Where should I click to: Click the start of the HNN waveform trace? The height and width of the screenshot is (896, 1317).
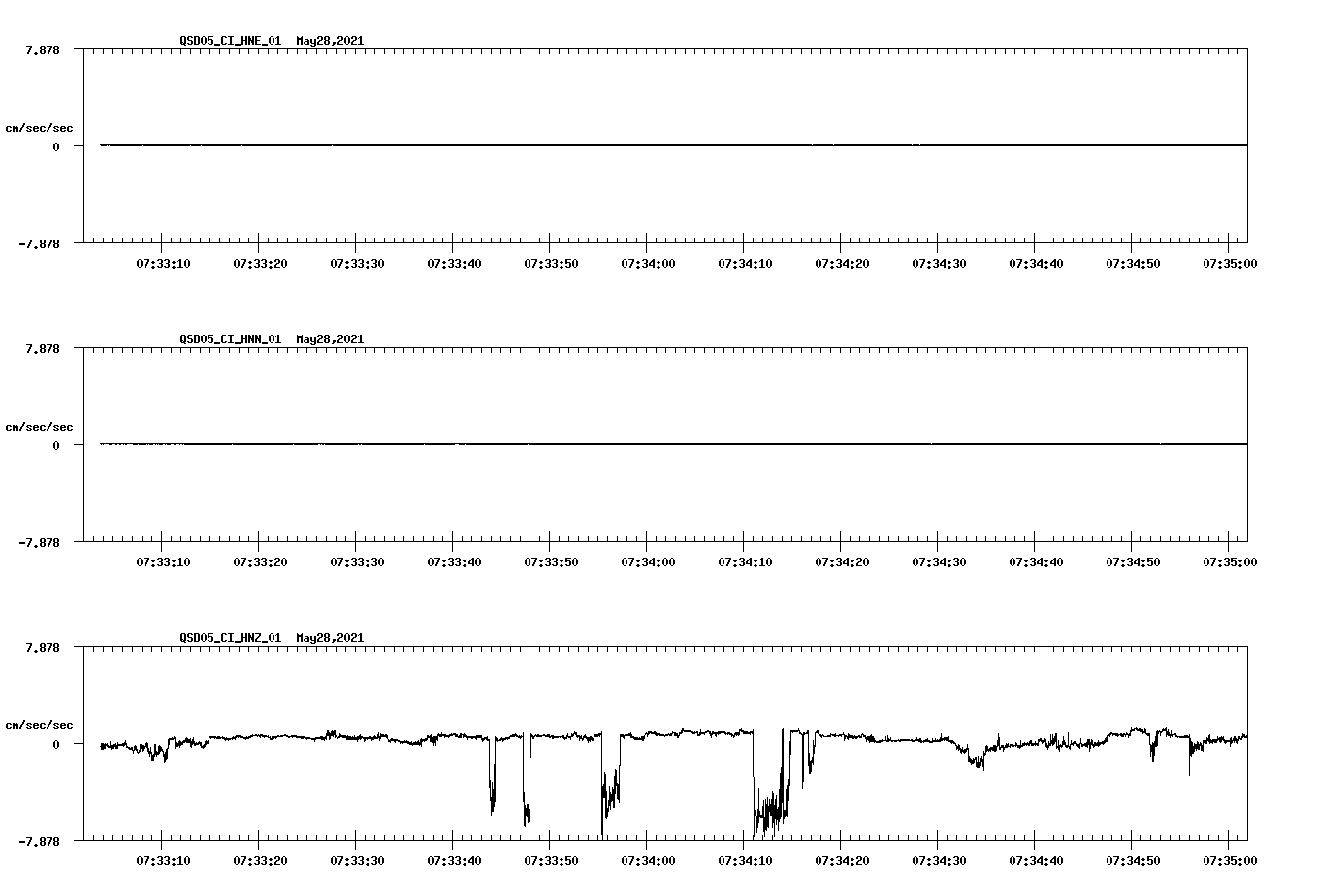pos(100,442)
